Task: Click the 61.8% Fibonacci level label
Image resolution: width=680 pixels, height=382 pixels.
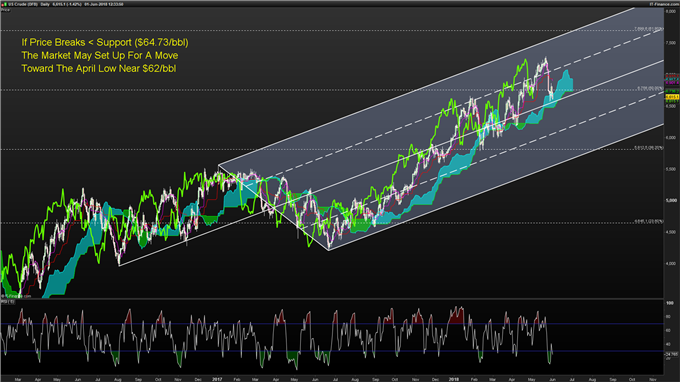Action: coord(649,29)
